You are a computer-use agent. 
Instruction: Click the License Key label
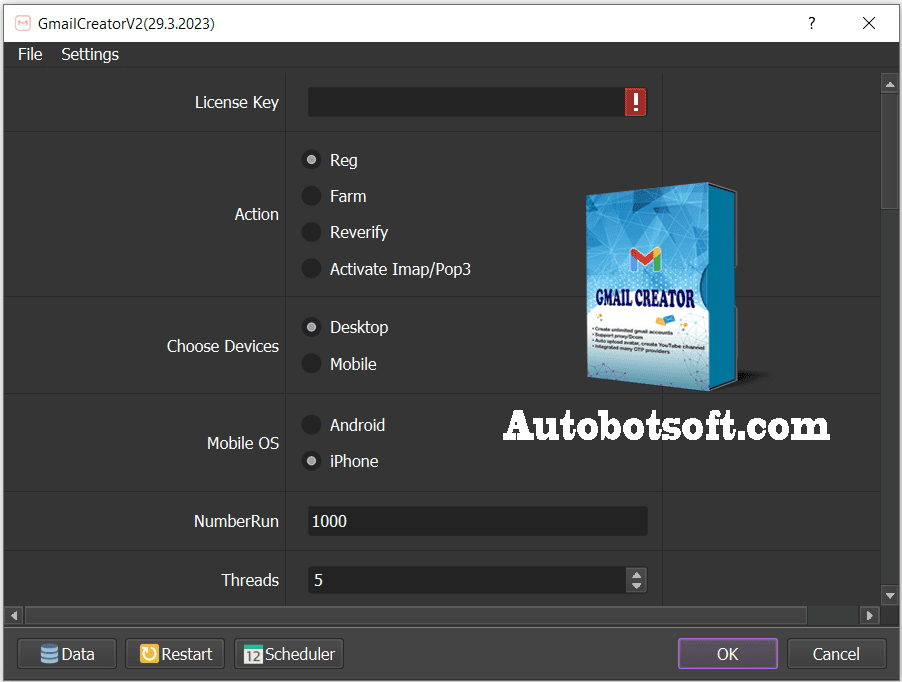tap(236, 102)
